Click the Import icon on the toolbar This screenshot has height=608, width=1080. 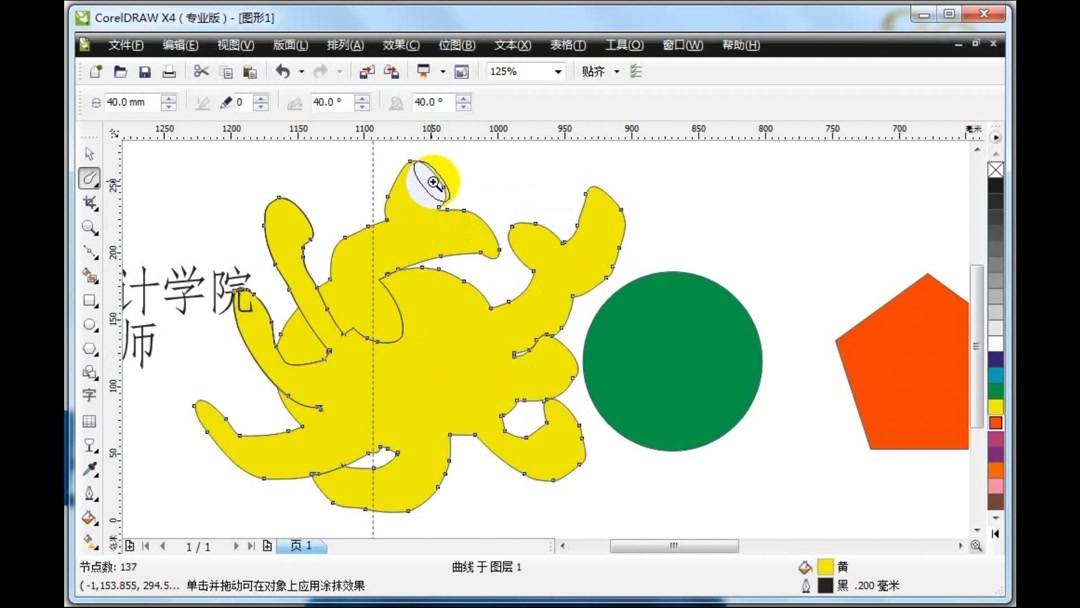(366, 71)
